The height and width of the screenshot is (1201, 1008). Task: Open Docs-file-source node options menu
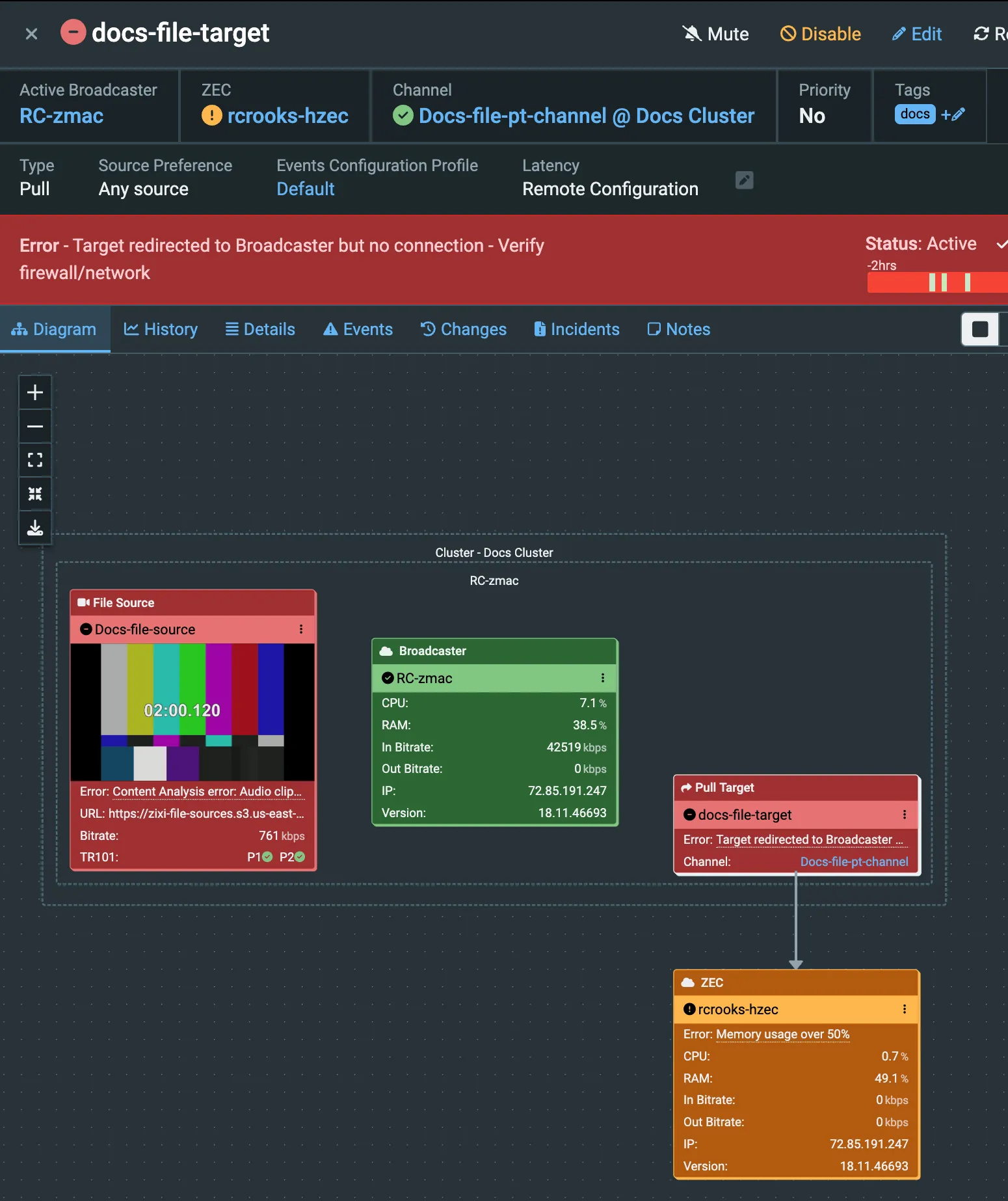tap(301, 629)
